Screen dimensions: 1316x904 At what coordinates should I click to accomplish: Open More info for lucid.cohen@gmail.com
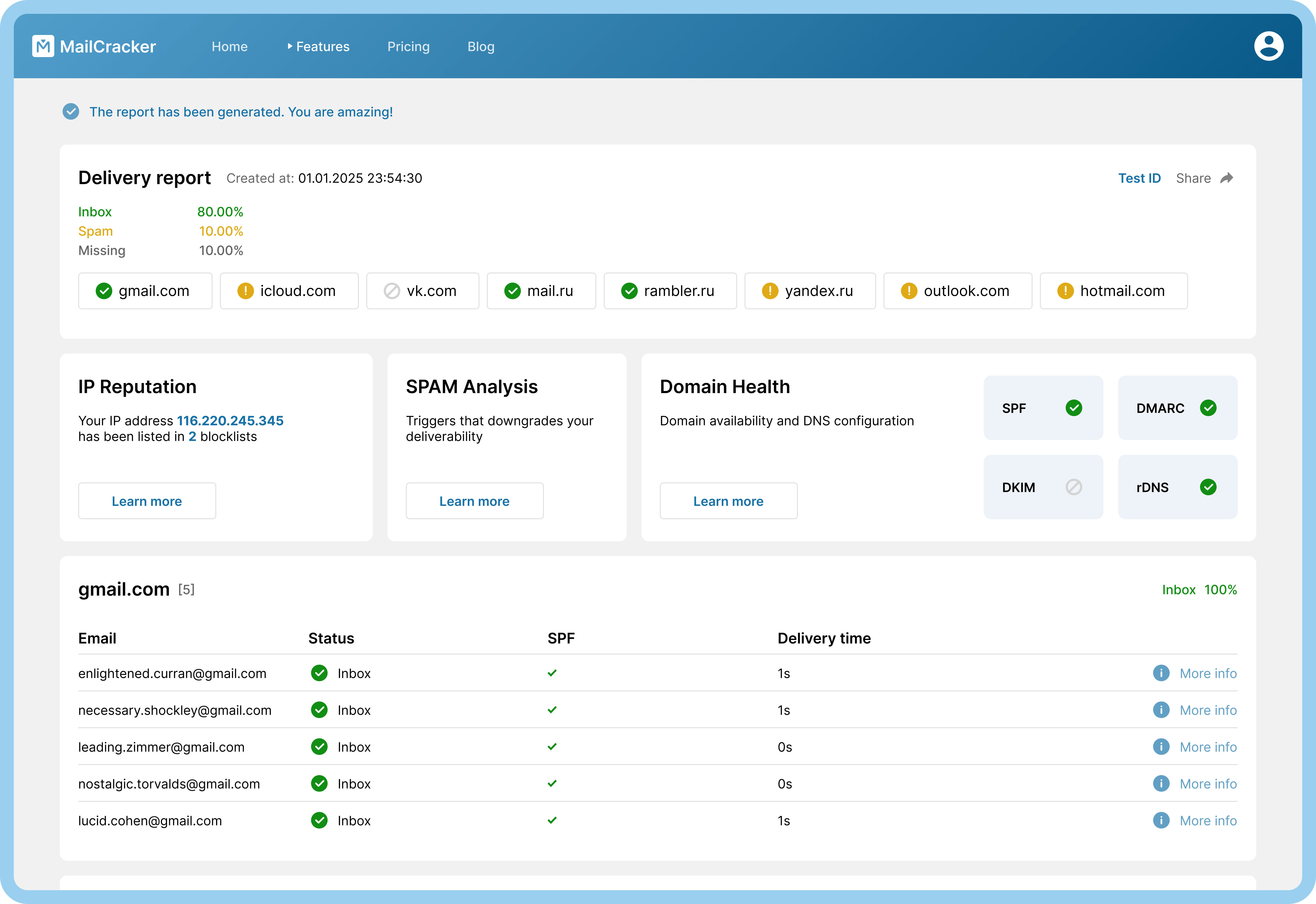tap(1208, 820)
